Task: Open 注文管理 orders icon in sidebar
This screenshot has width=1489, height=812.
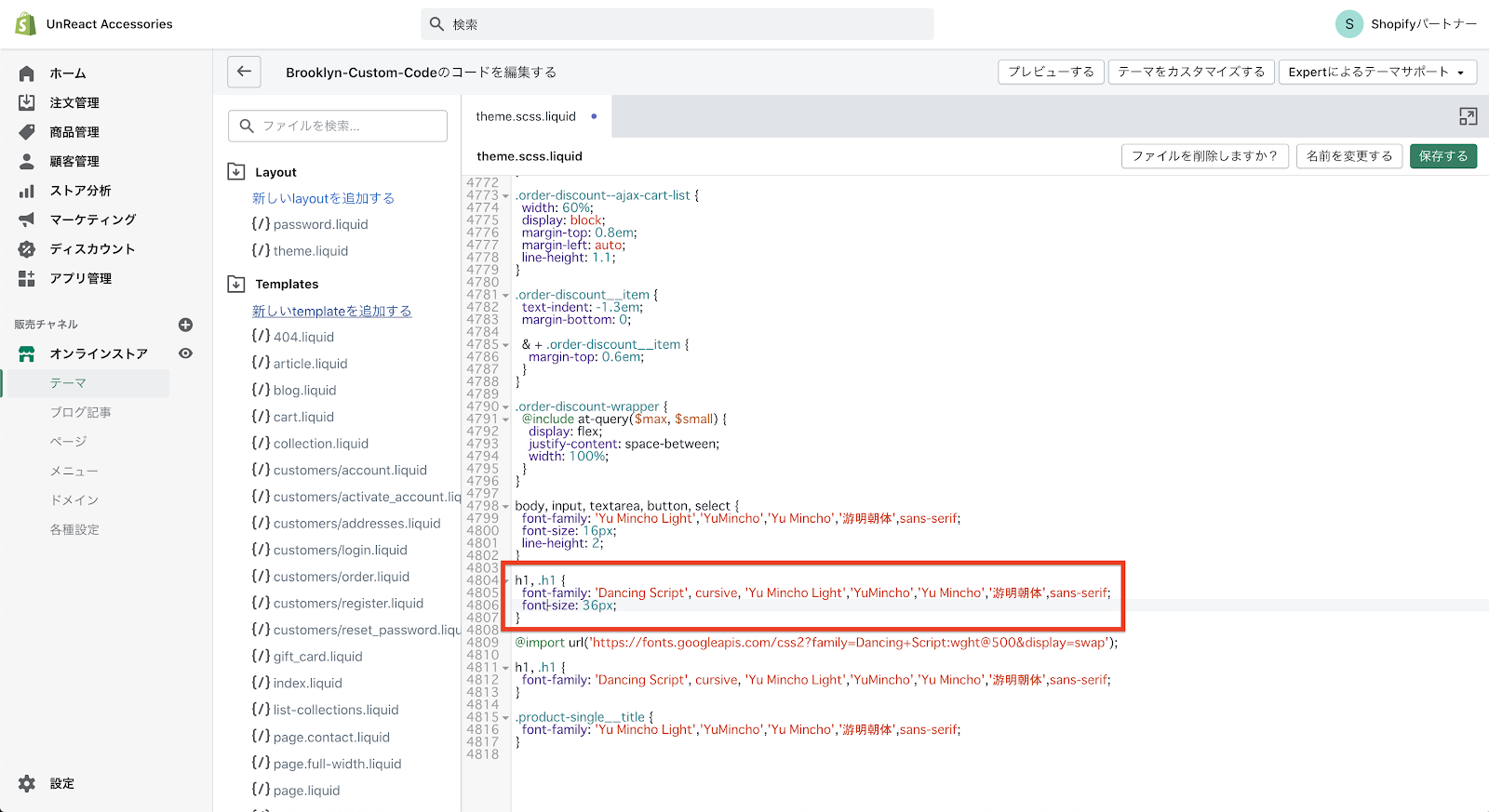Action: pyautogui.click(x=27, y=102)
